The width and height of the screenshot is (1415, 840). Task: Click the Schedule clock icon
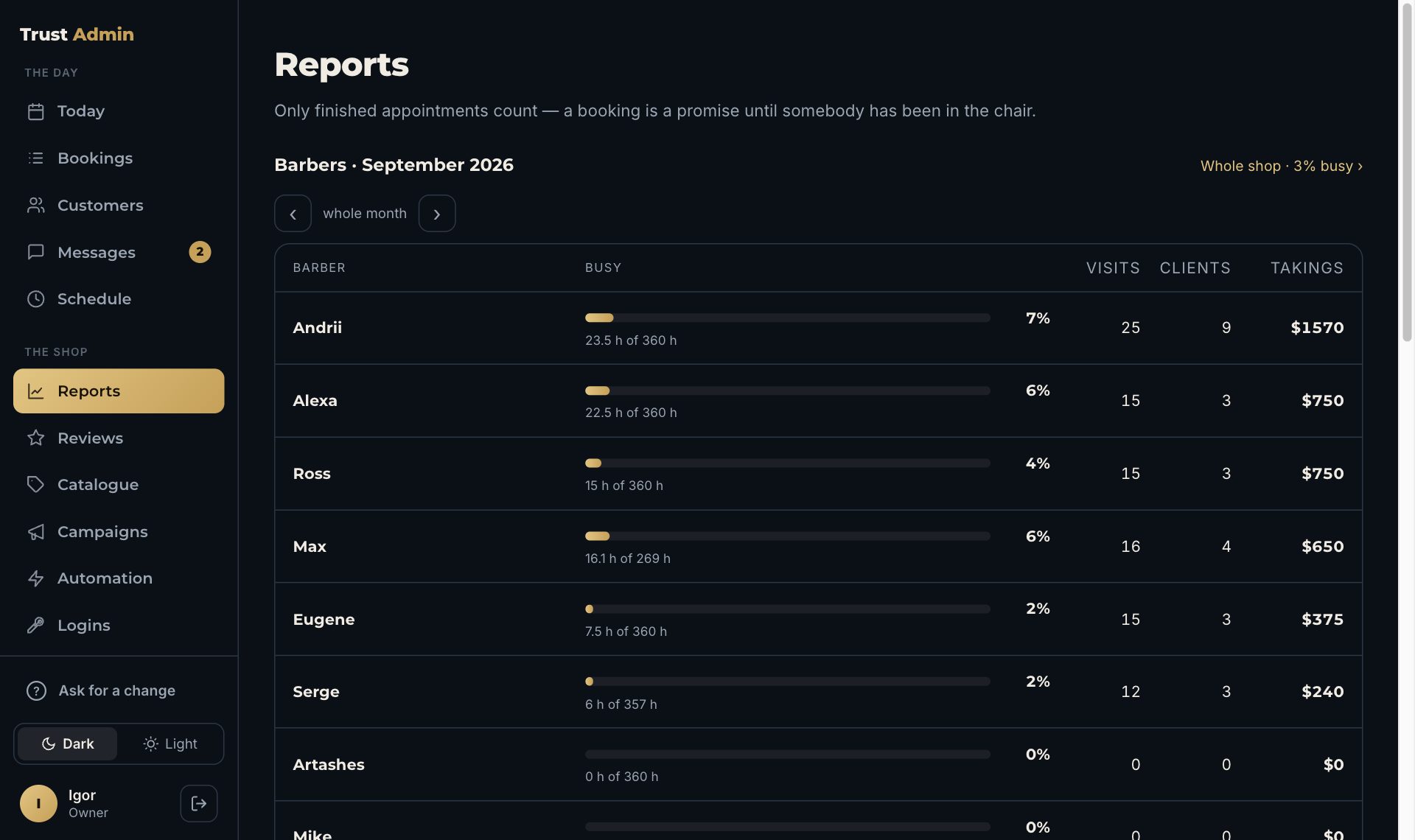35,299
